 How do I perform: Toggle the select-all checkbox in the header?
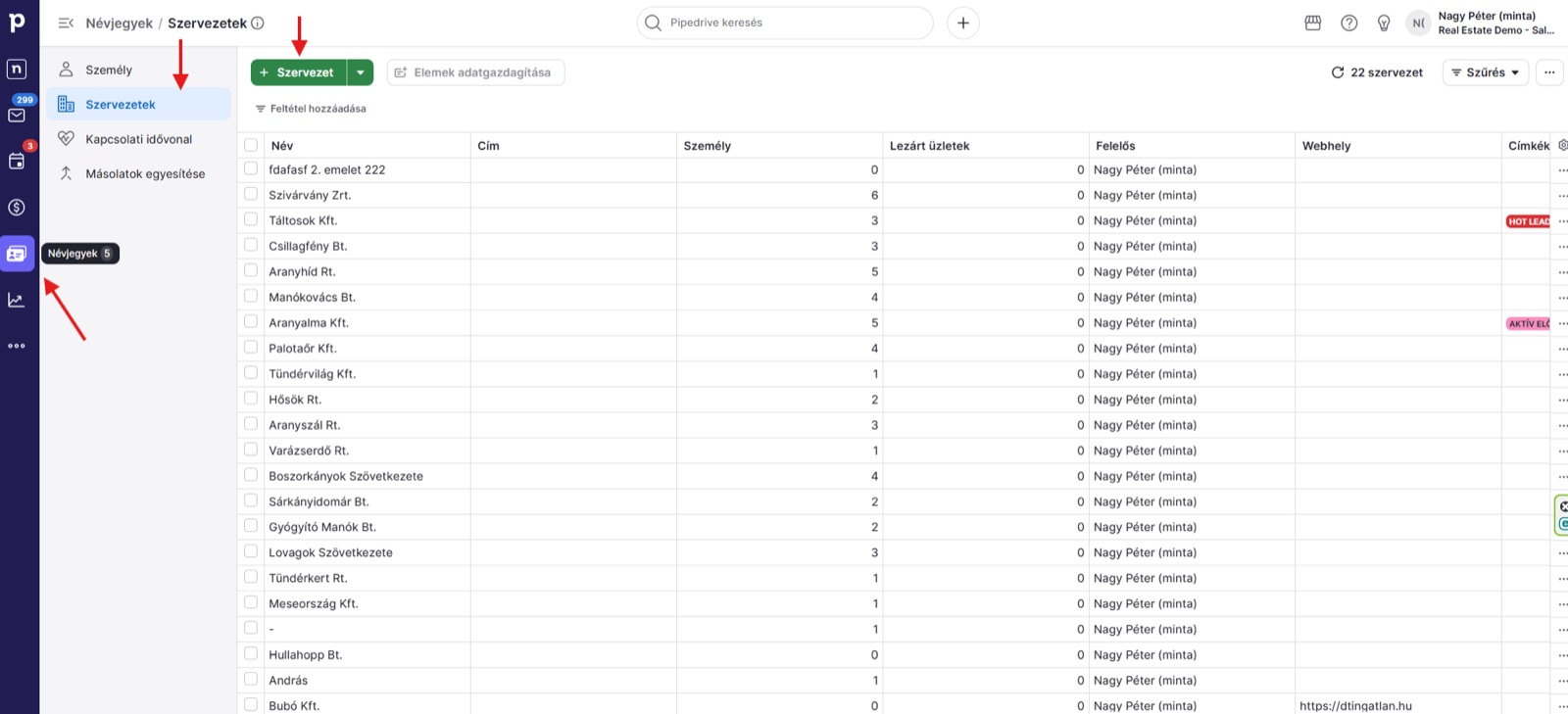click(251, 145)
